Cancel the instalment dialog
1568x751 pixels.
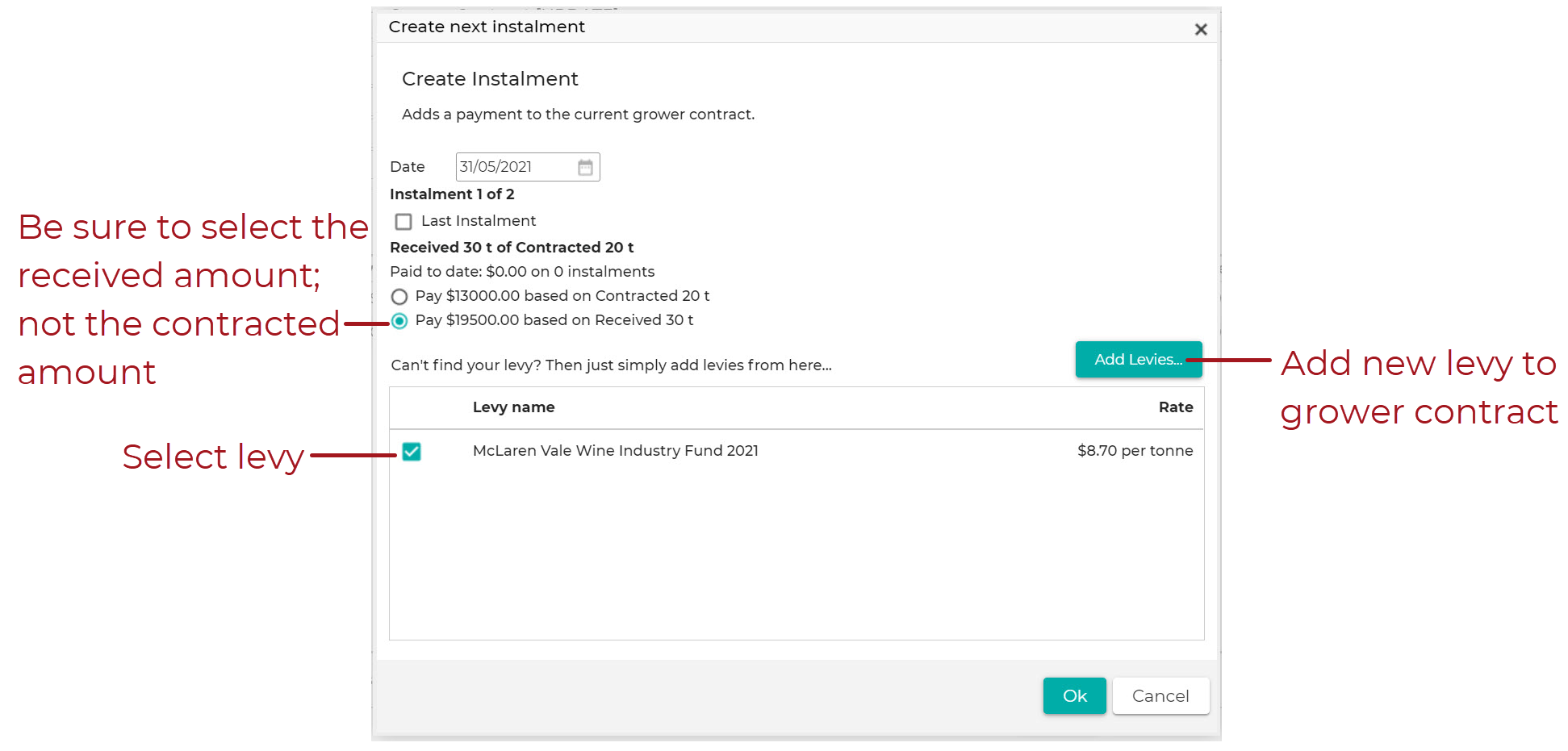[1160, 696]
